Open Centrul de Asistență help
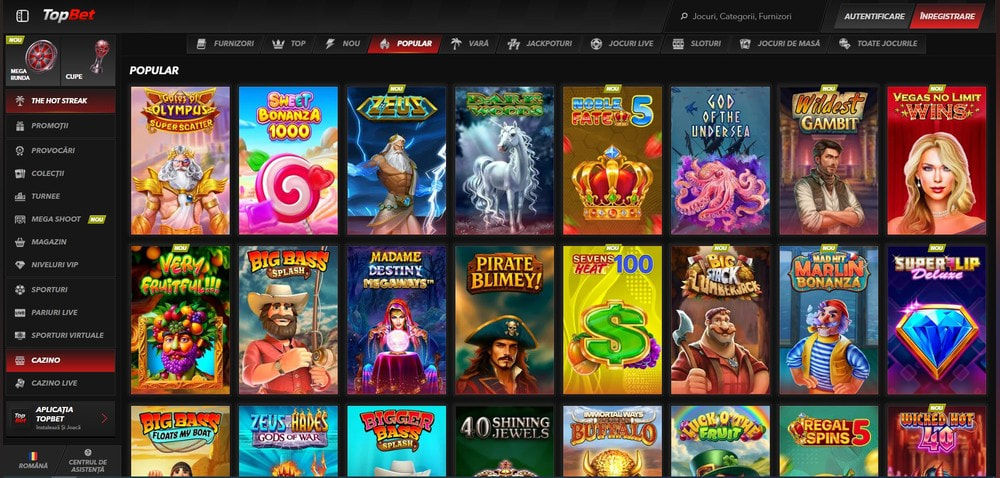This screenshot has height=478, width=1000. [x=88, y=461]
